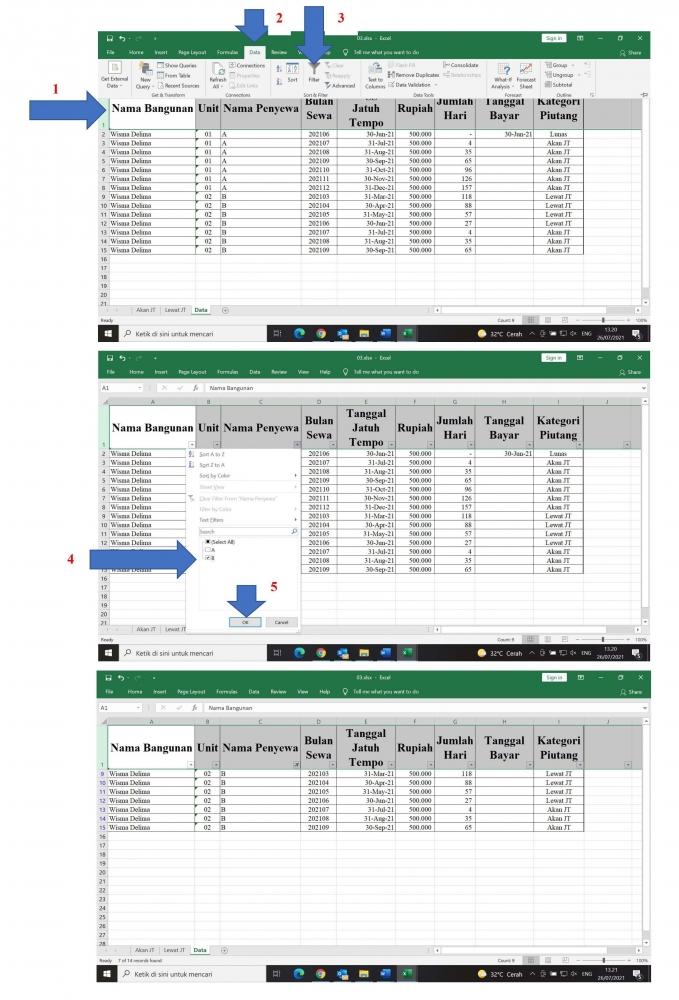Open Nama Penyewa filter arrow in bottom window
Screen dimensions: 679x1000
click(296, 764)
